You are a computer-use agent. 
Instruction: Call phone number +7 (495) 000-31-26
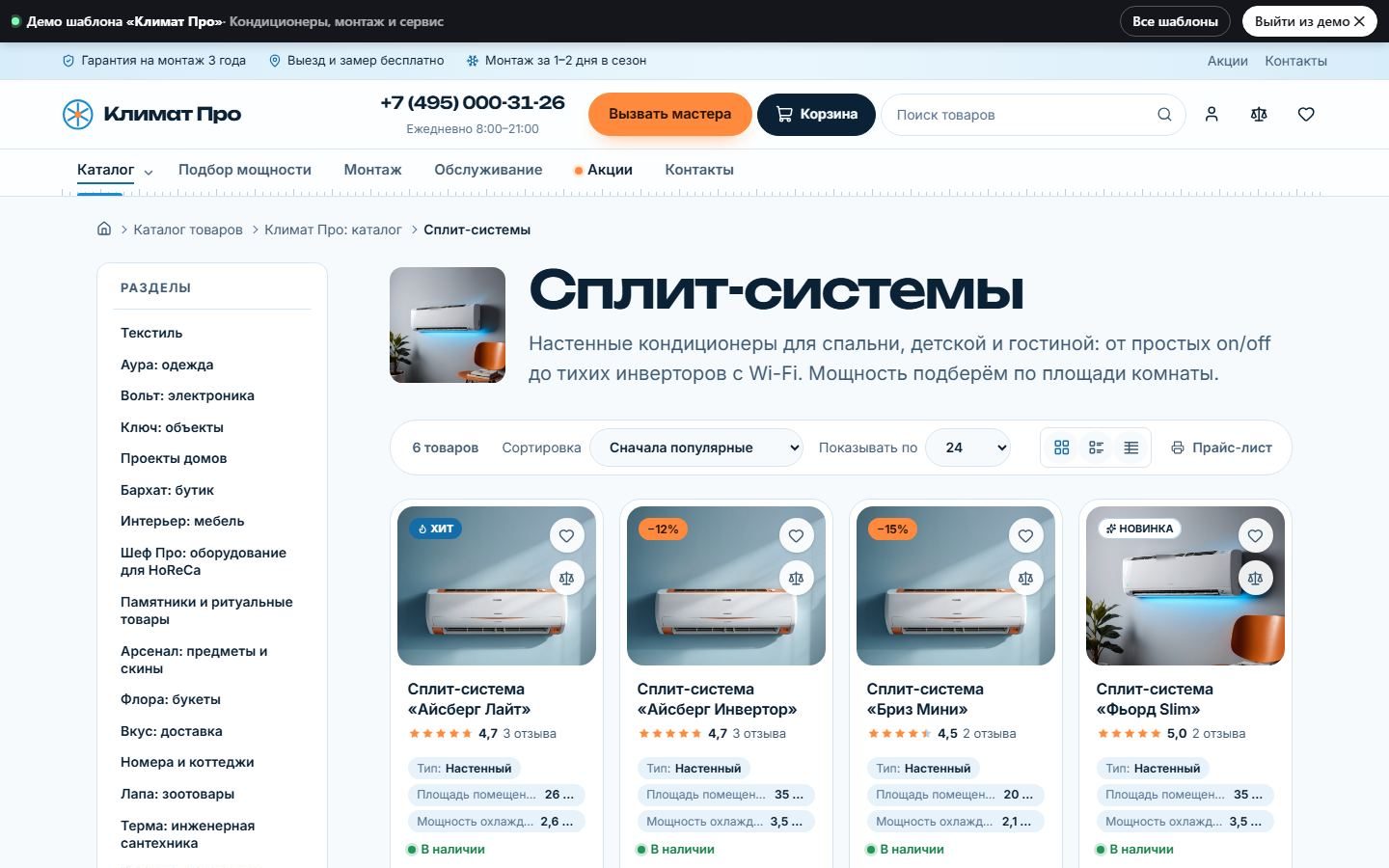(x=473, y=102)
